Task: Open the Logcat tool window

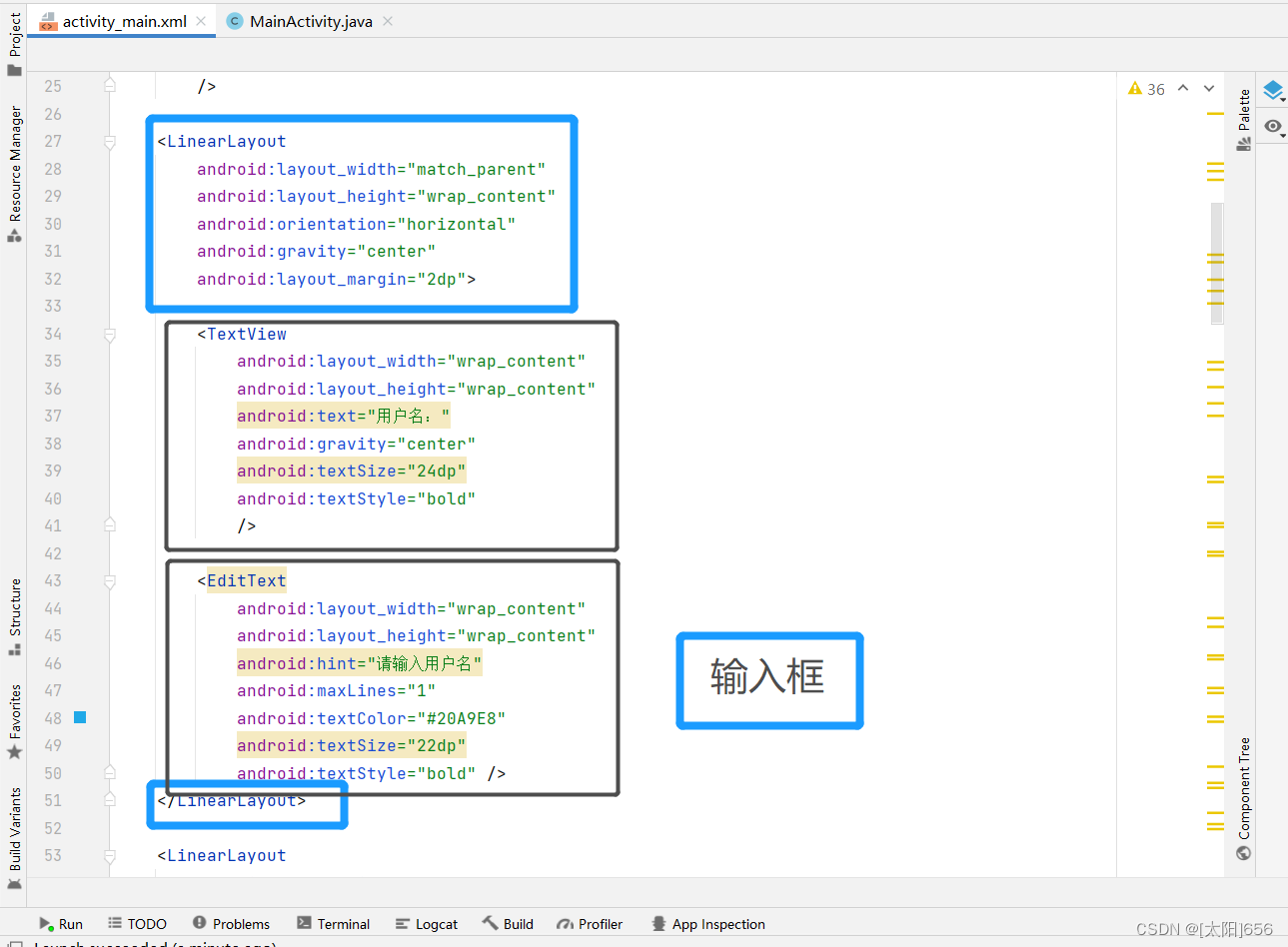Action: pyautogui.click(x=427, y=924)
